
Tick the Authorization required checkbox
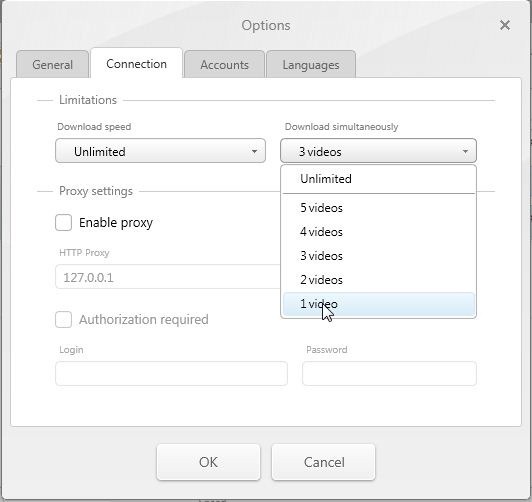pos(63,319)
